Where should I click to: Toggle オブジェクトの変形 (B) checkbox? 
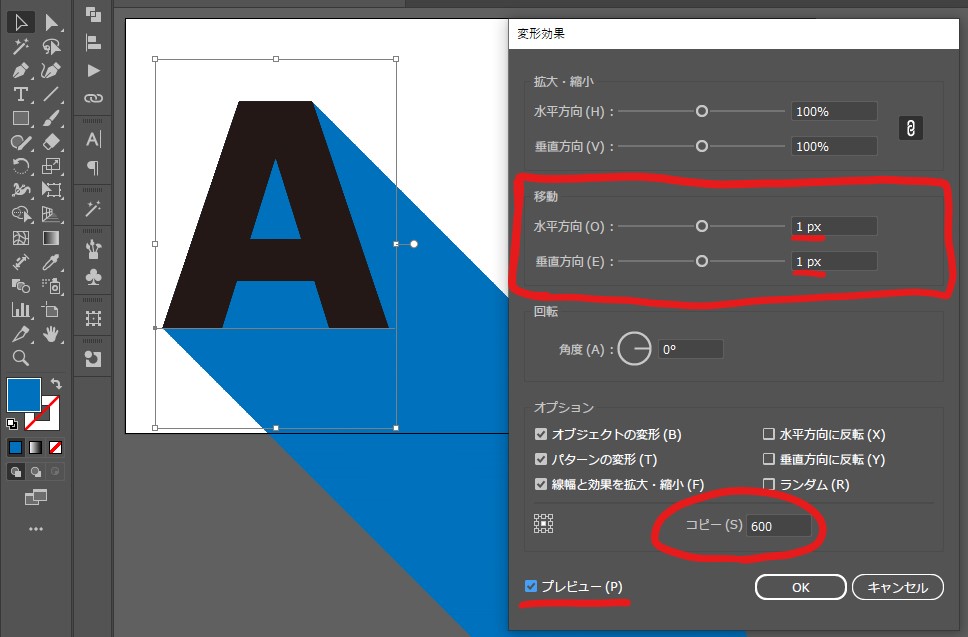click(x=541, y=434)
